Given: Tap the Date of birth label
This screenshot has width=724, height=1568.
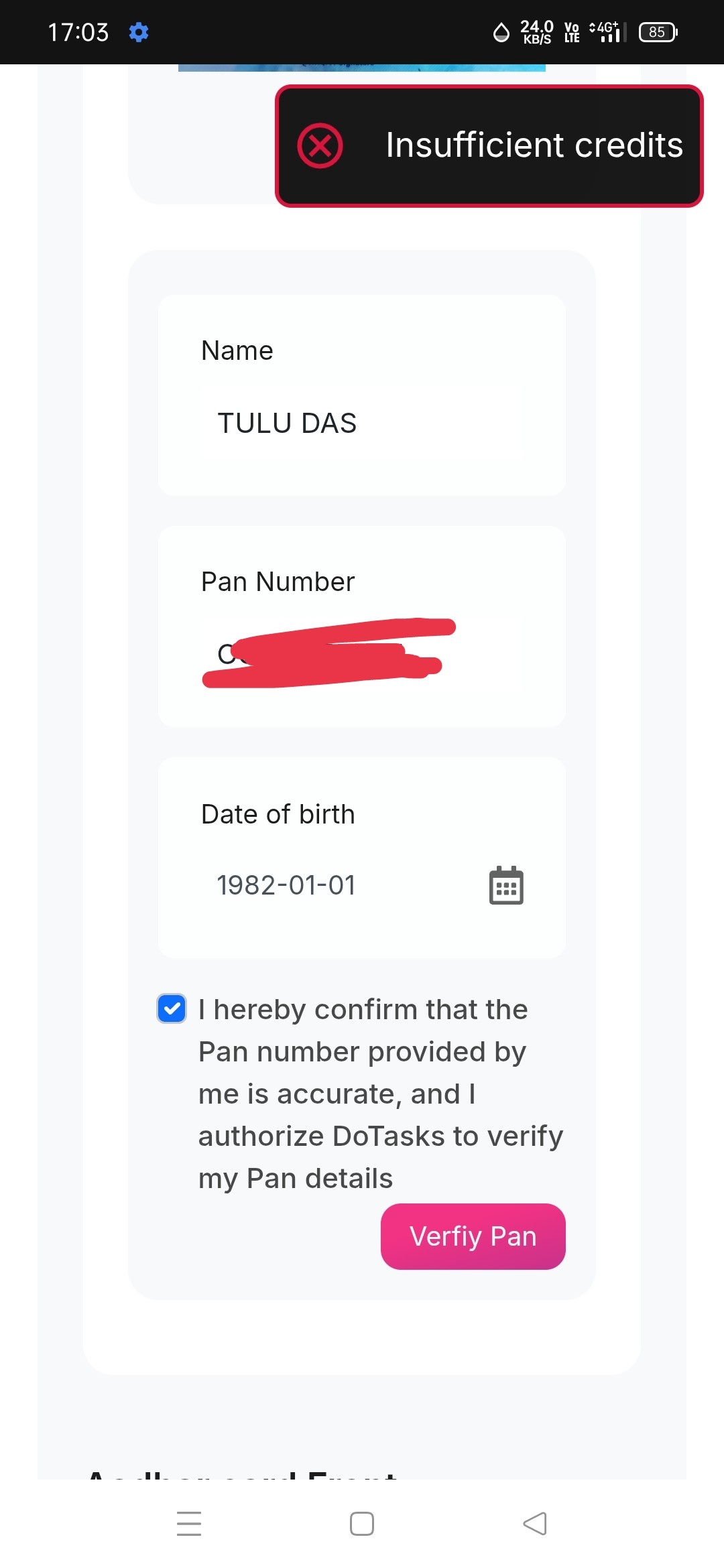Looking at the screenshot, I should [x=278, y=814].
